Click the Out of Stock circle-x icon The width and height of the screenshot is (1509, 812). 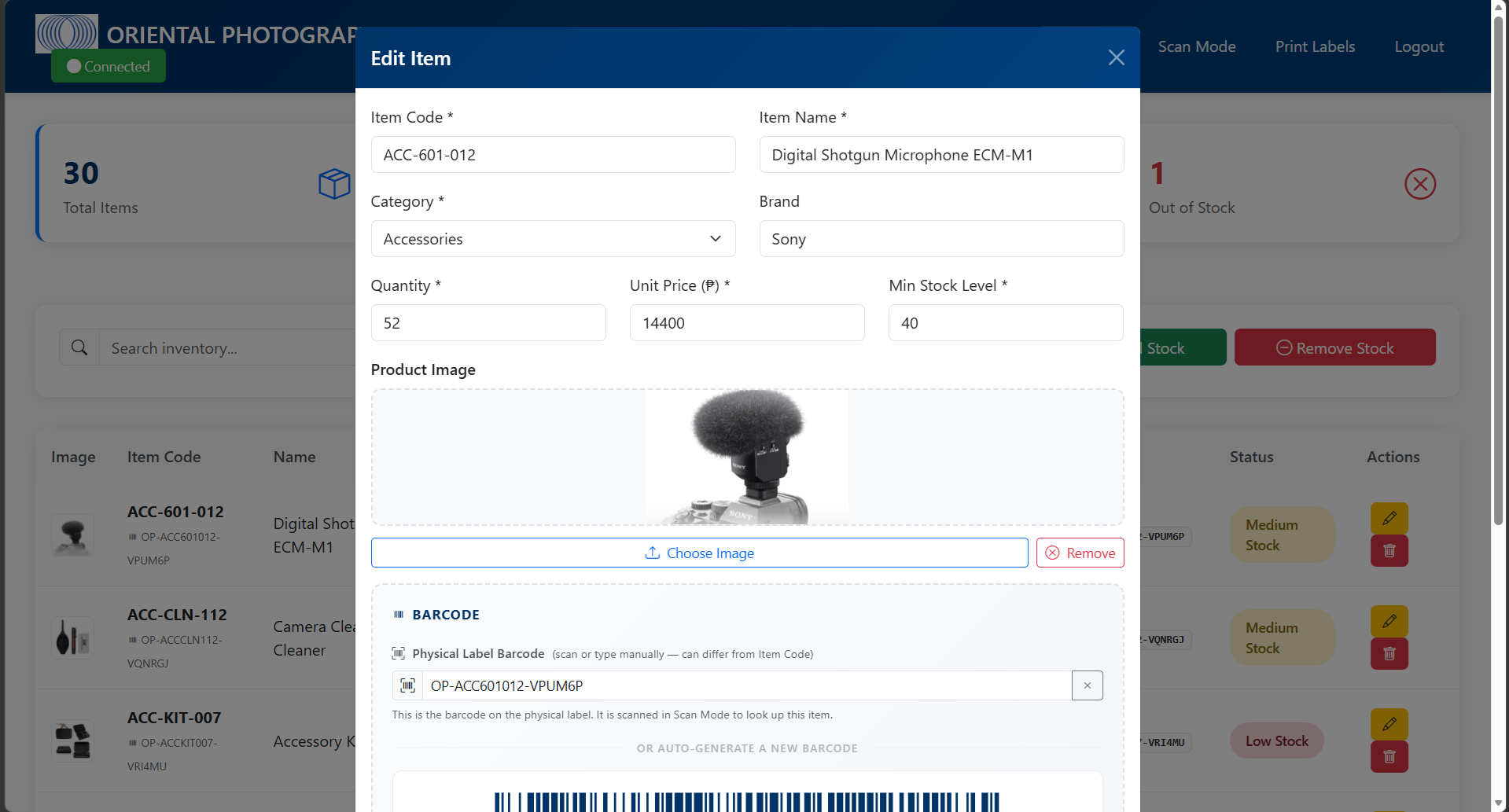tap(1420, 184)
